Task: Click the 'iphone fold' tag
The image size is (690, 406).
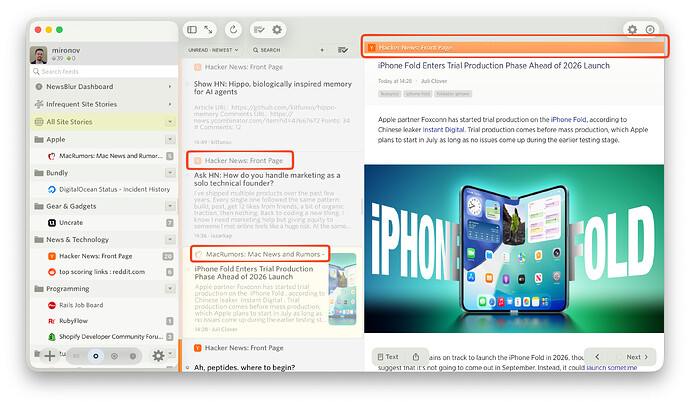Action: (x=418, y=94)
